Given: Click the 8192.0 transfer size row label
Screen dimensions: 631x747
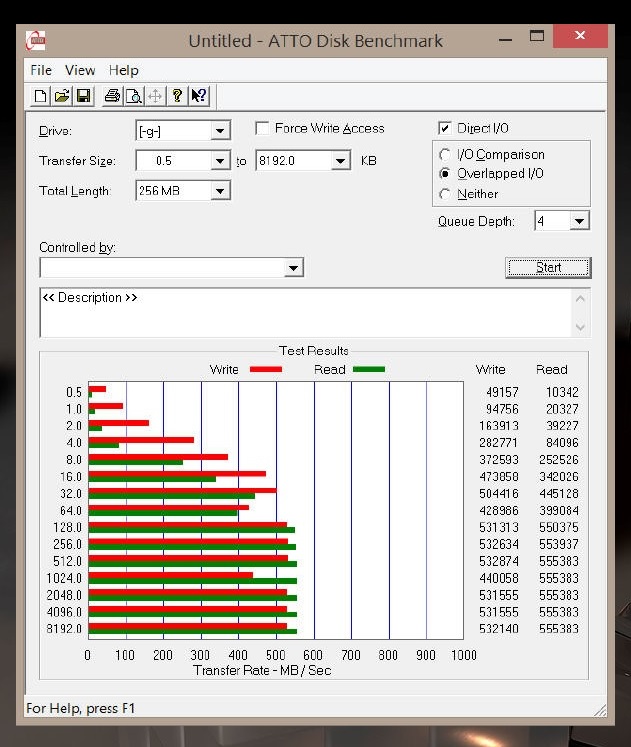Looking at the screenshot, I should coord(64,629).
